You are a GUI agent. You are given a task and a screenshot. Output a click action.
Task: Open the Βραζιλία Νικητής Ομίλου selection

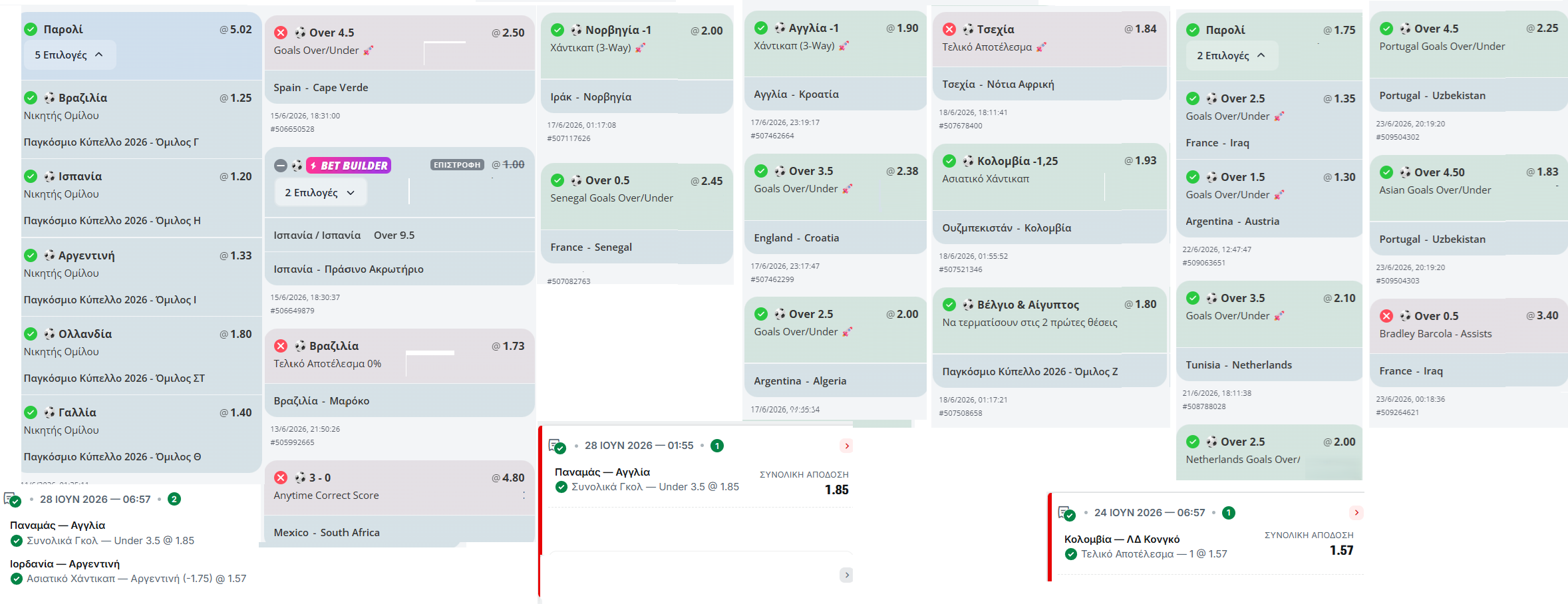point(141,119)
